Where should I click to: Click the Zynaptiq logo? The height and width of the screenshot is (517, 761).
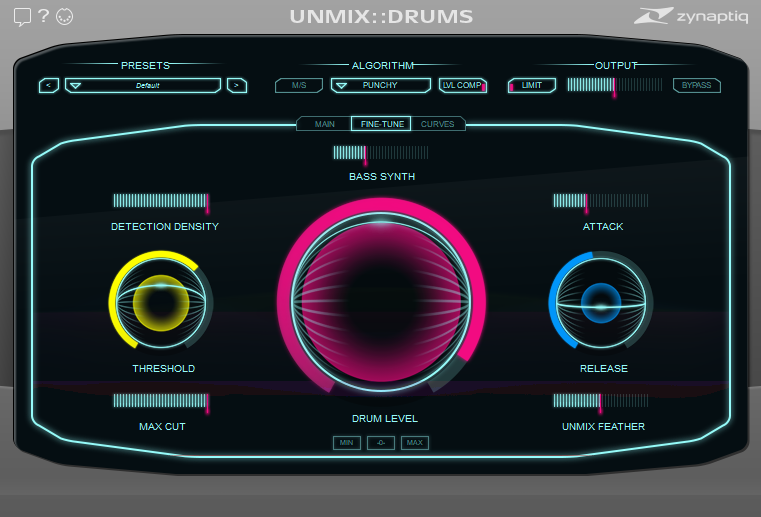pyautogui.click(x=691, y=16)
